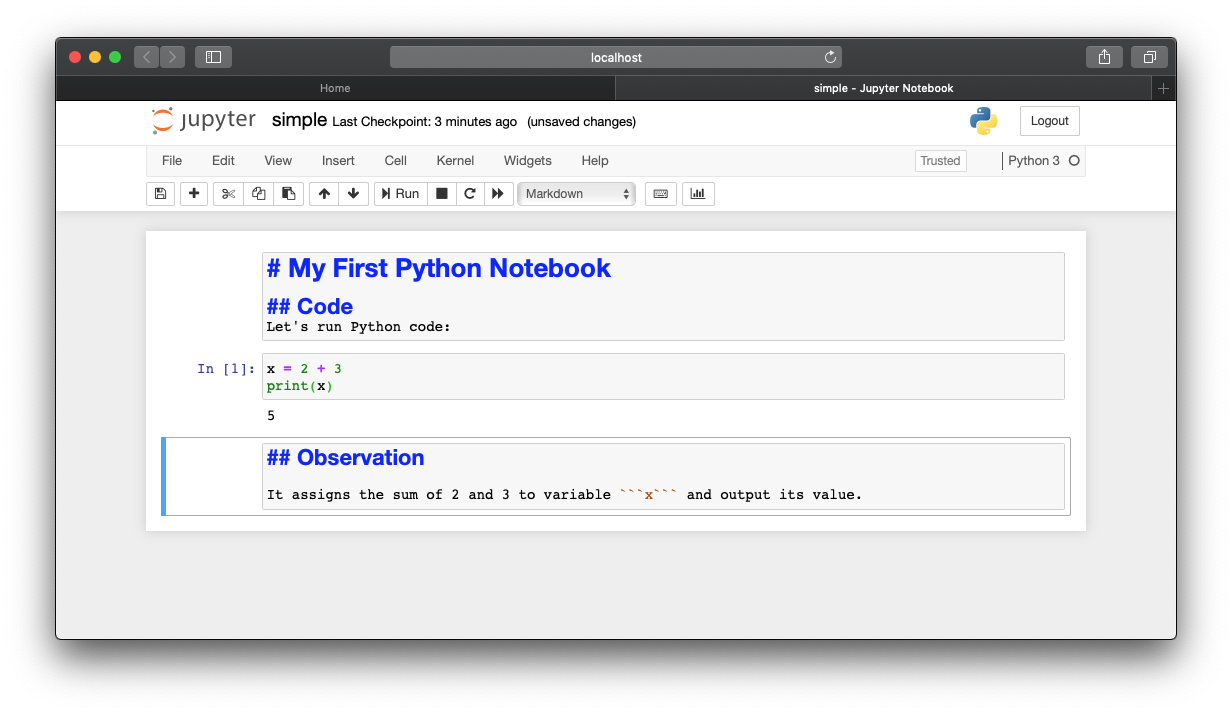Open the Widgets menu
Image resolution: width=1232 pixels, height=713 pixels.
tap(527, 161)
